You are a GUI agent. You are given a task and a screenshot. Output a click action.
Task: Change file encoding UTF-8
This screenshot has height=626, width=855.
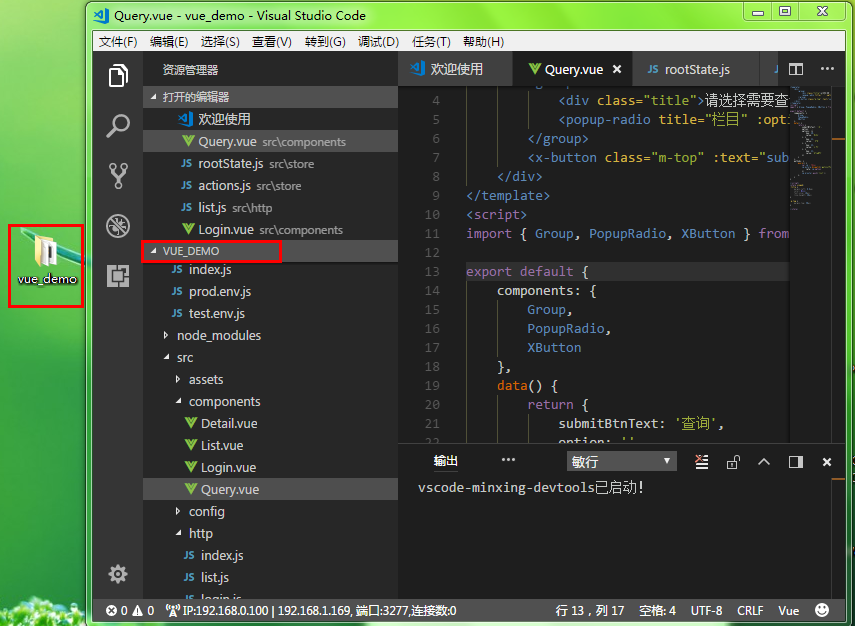(706, 611)
